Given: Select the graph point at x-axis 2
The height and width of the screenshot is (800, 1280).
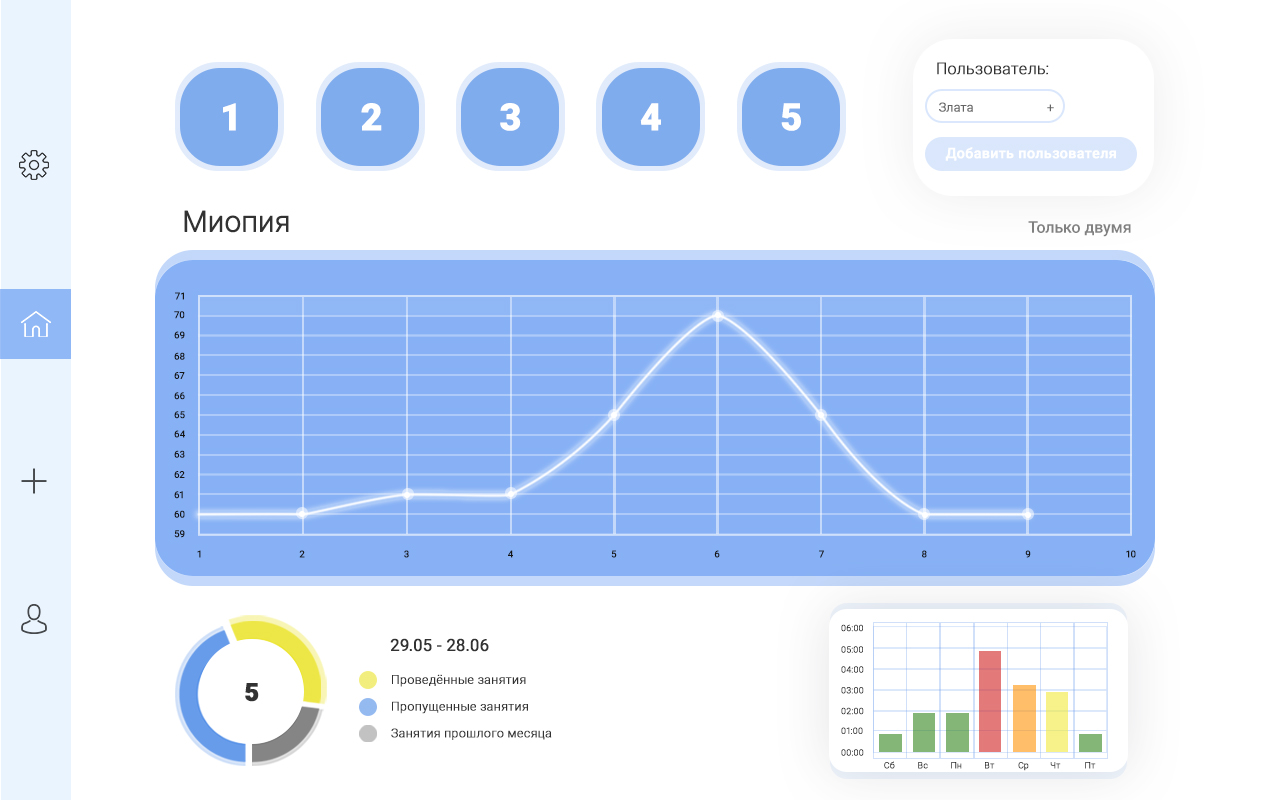Looking at the screenshot, I should tap(302, 514).
